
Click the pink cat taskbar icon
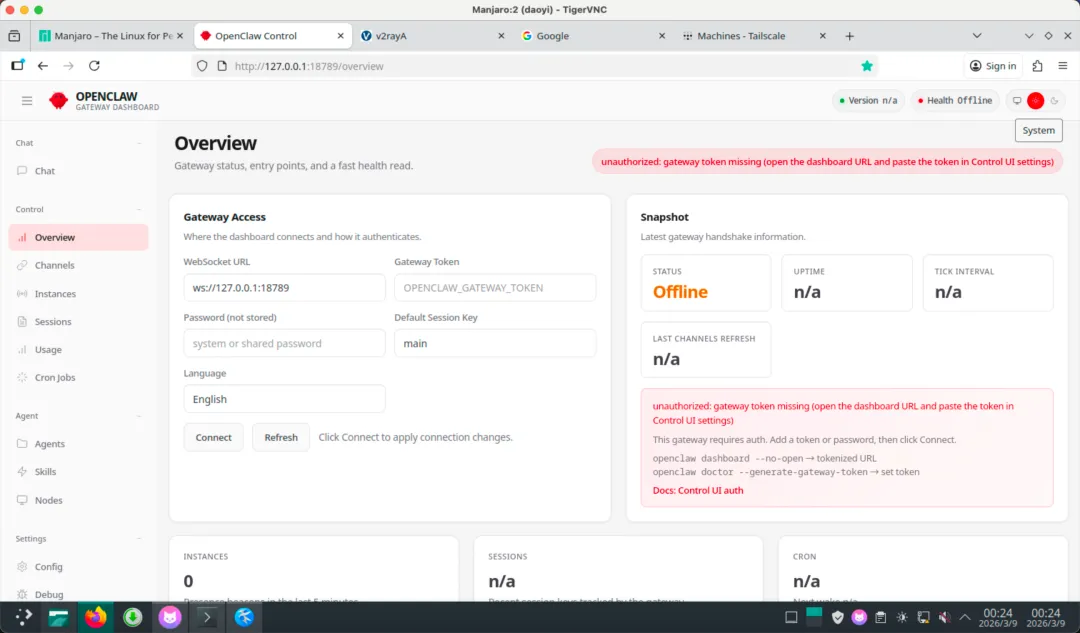coord(169,617)
